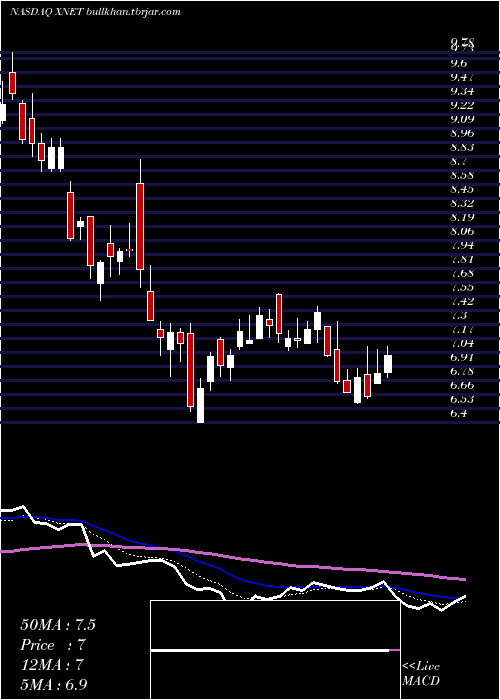This screenshot has width=500, height=700.
Task: Click the 5MA : 6.9 indicator text
Action: [54, 684]
